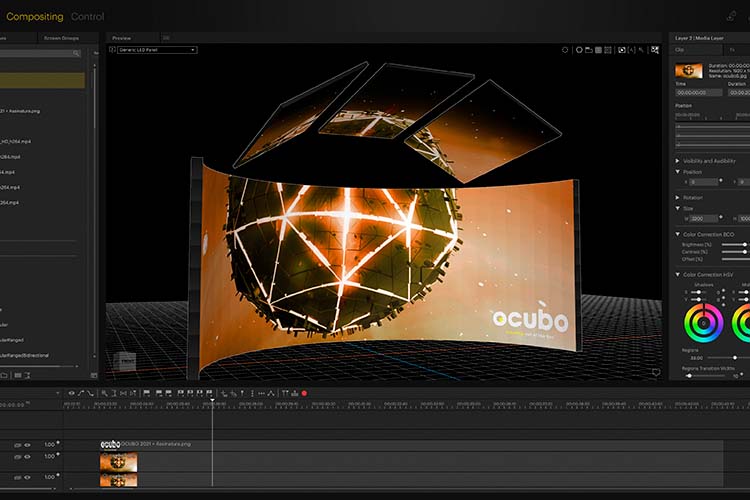Switch to the Control tab
The height and width of the screenshot is (500, 750).
(87, 17)
